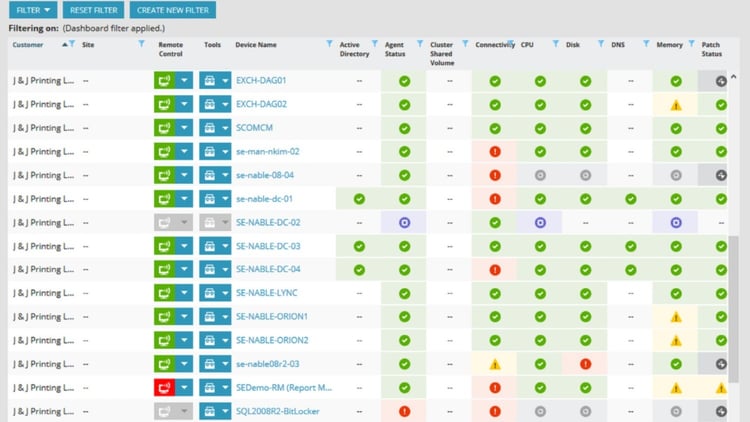The image size is (750, 422).
Task: Expand tools dropdown for se-nable08r2-03
Action: [x=225, y=364]
